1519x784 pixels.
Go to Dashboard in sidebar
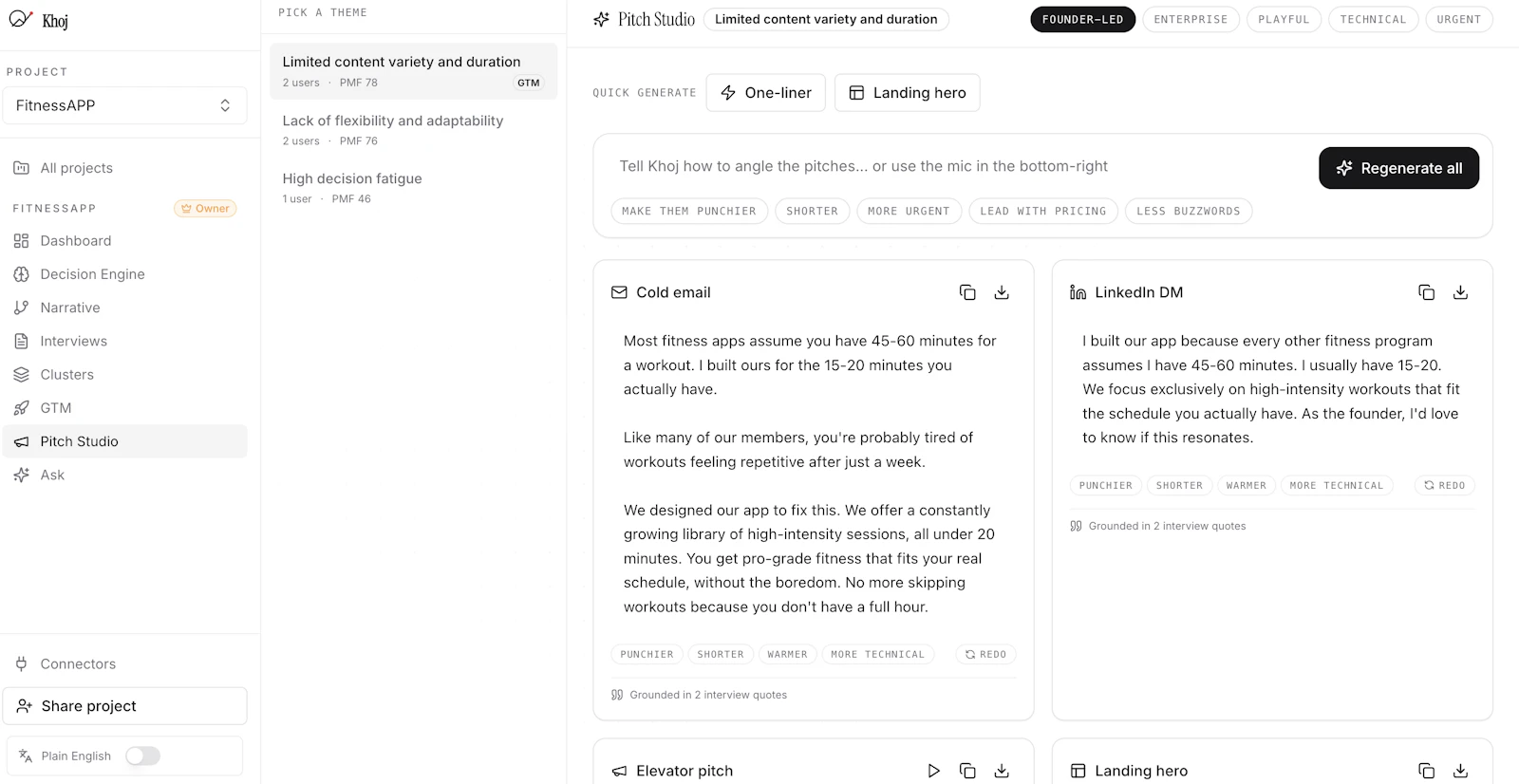[x=124, y=241]
